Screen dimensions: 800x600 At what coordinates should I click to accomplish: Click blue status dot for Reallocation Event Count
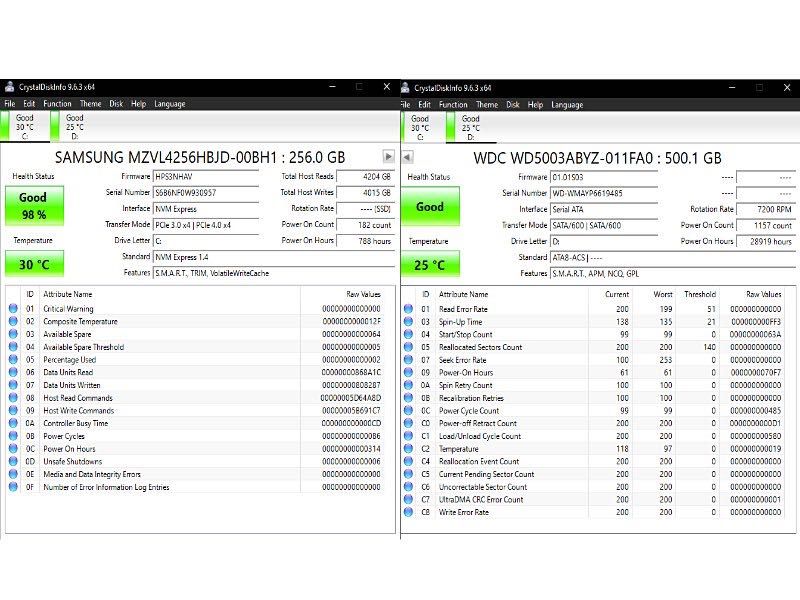tap(408, 461)
